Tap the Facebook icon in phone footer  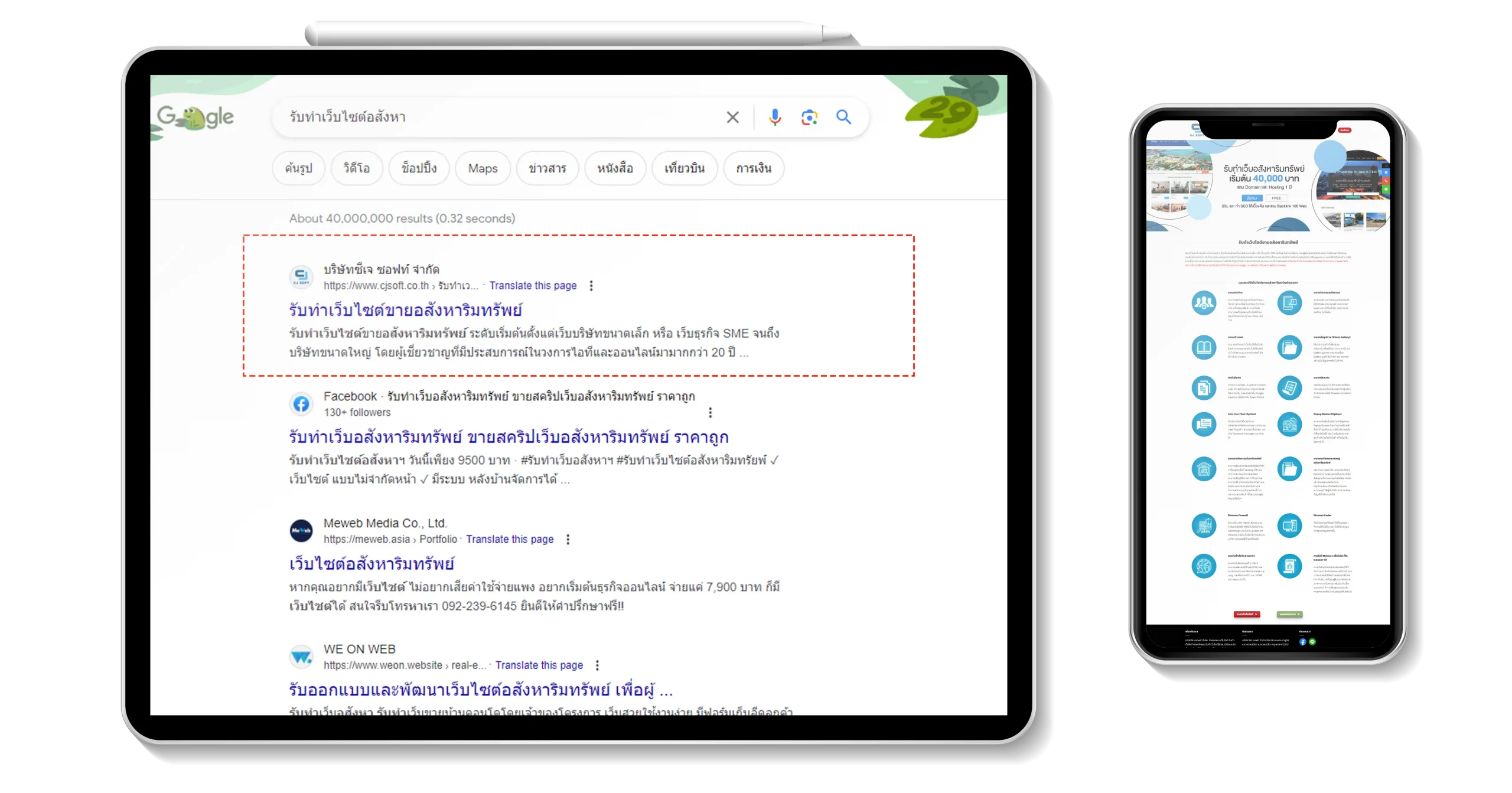(1303, 642)
